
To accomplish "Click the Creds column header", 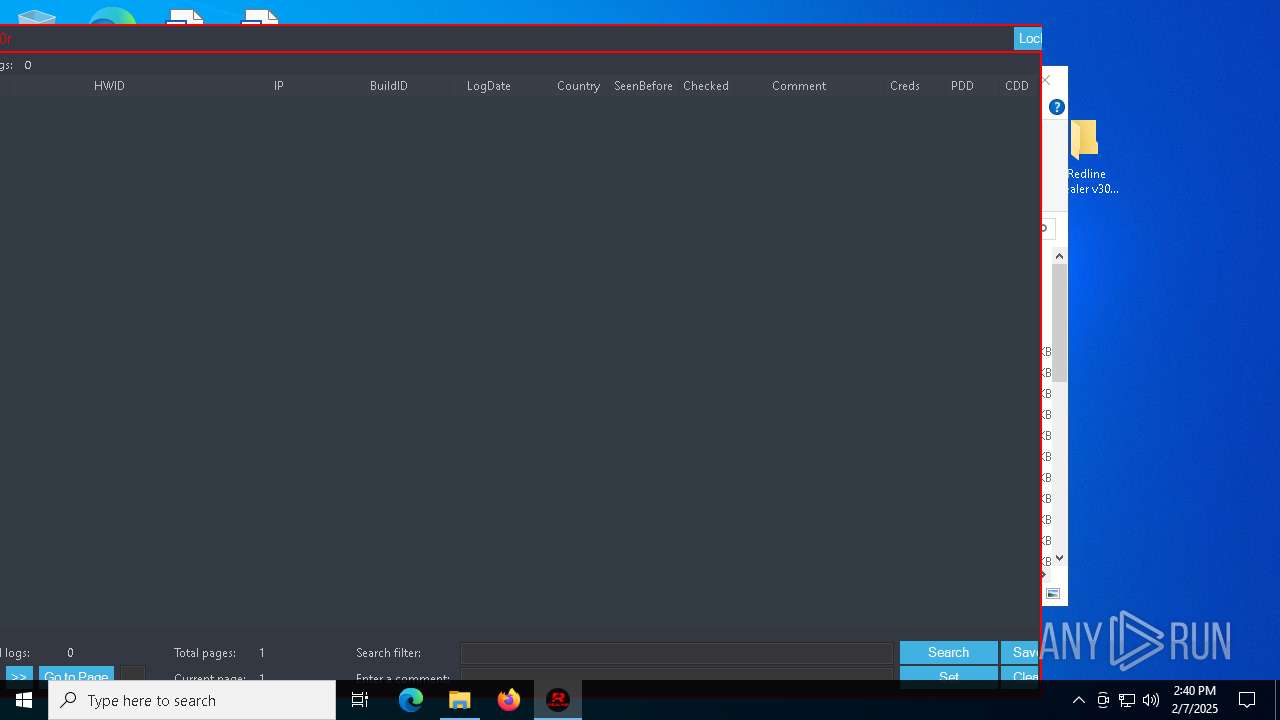I will coord(905,86).
